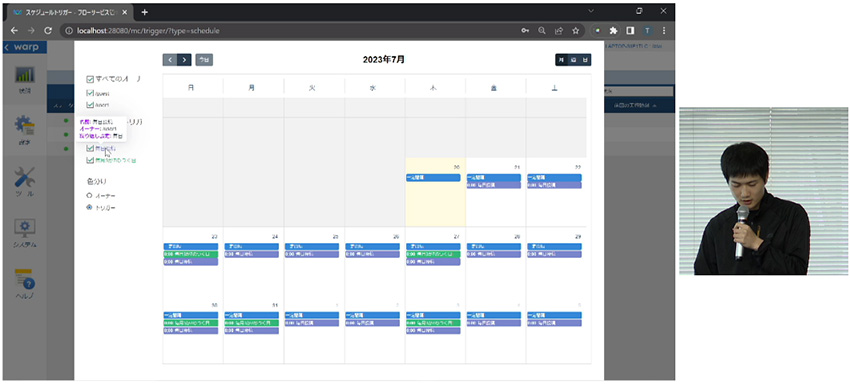The width and height of the screenshot is (850, 385).
Task: Open the status chart icon in sidebar
Action: point(24,75)
